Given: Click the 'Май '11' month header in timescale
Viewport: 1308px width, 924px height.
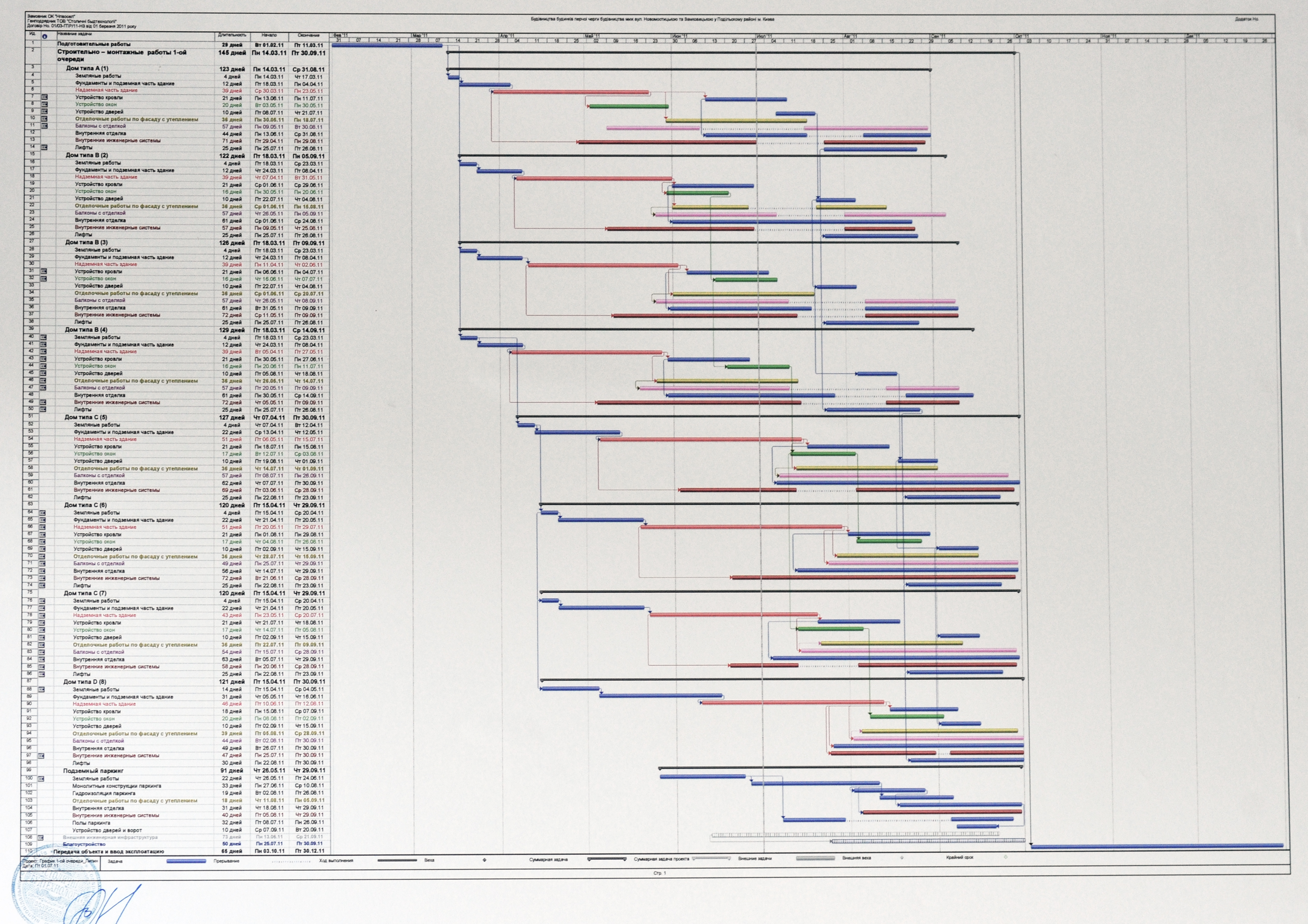Looking at the screenshot, I should click(593, 35).
